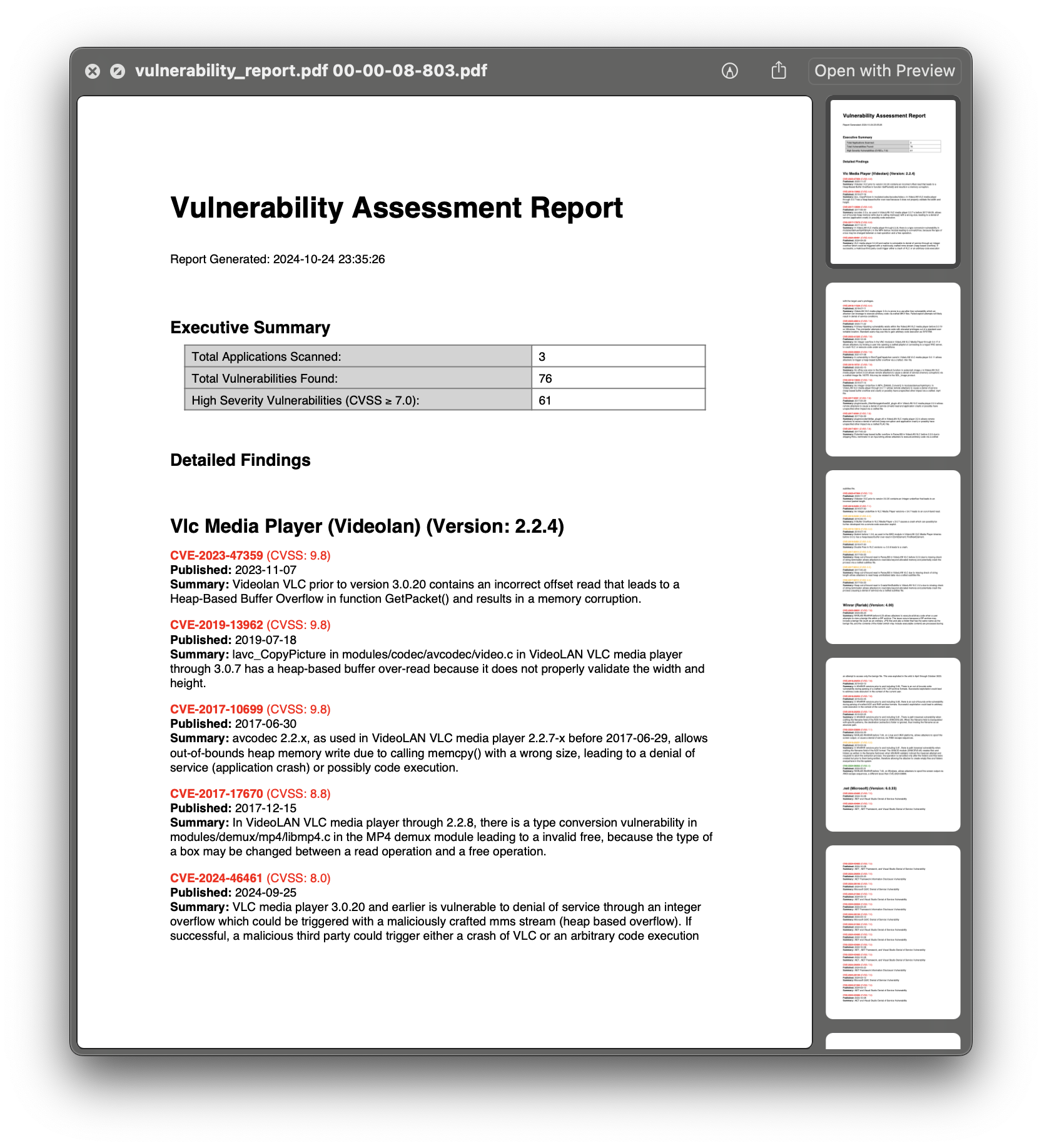
Task: Click the High Severity Vulnerabilities cell
Action: (x=358, y=400)
